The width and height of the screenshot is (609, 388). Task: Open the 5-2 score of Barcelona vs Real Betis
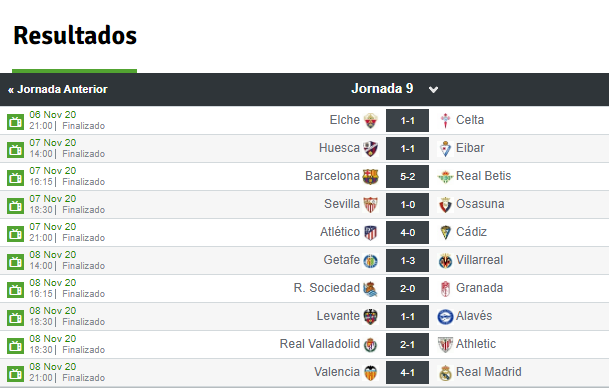coord(407,176)
